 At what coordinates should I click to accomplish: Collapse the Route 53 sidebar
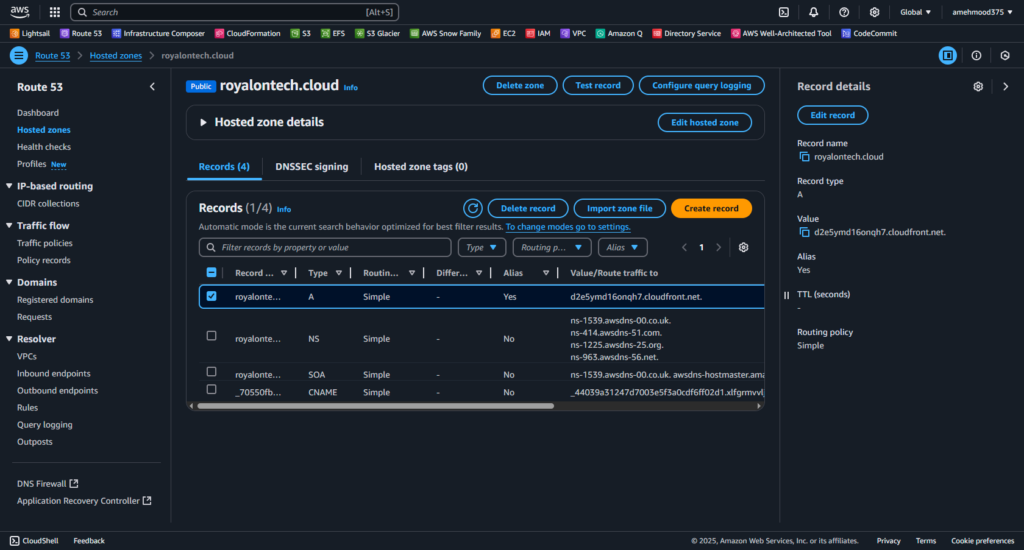pos(152,87)
